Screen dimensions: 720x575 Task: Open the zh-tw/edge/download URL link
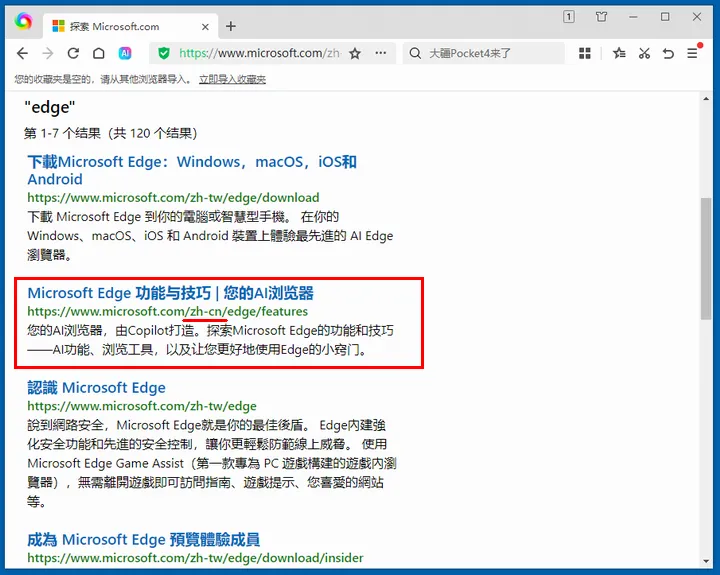[173, 197]
